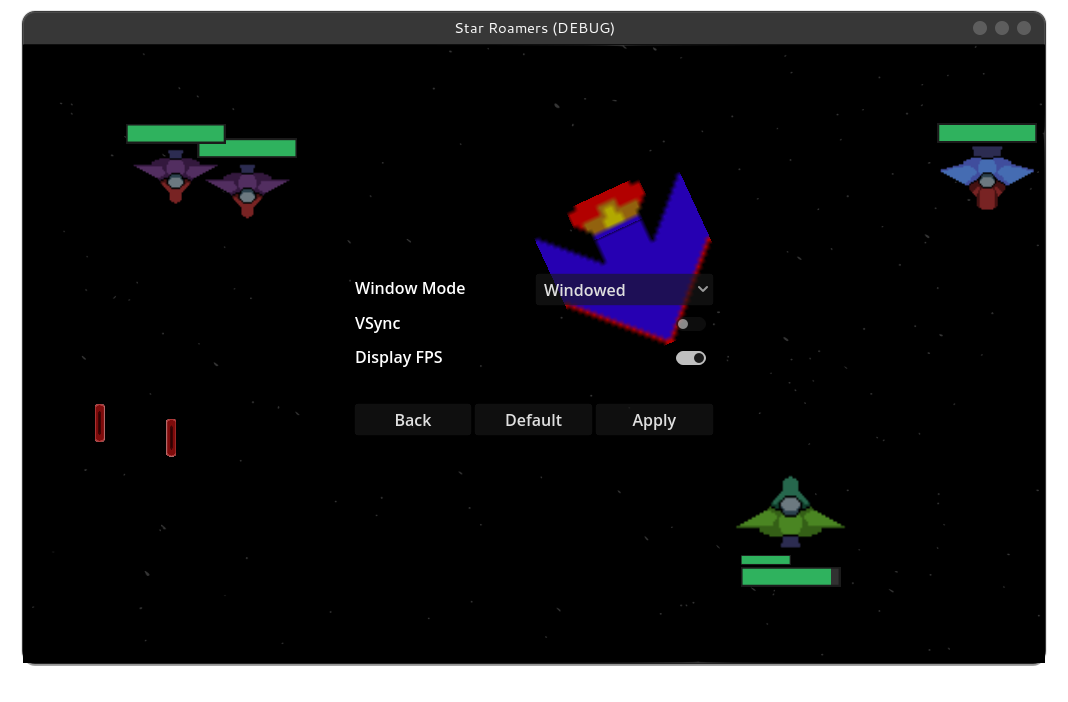The height and width of the screenshot is (702, 1068).
Task: Click the Window Mode label
Action: (410, 288)
